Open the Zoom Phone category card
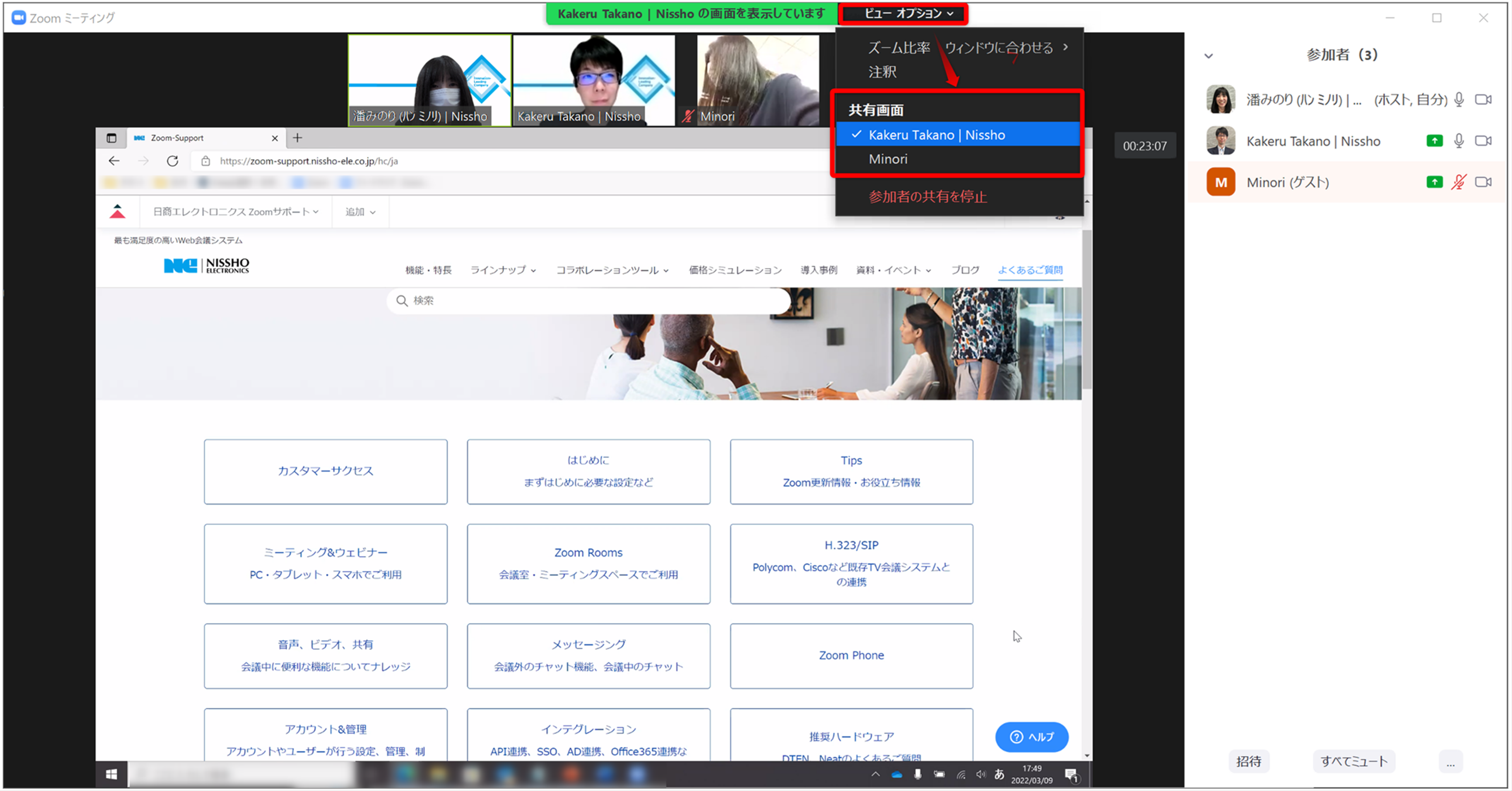Screen dimensions: 1512x791 pos(851,656)
